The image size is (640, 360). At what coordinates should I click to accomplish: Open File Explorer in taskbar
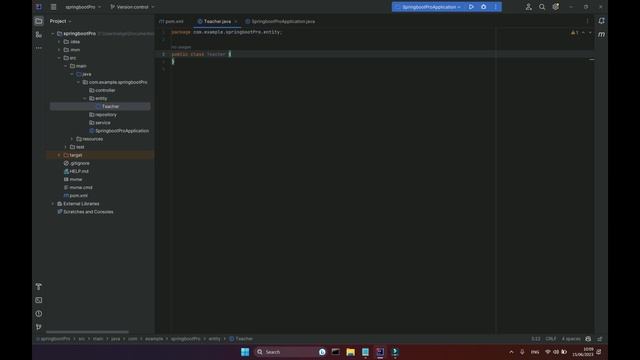[350, 352]
